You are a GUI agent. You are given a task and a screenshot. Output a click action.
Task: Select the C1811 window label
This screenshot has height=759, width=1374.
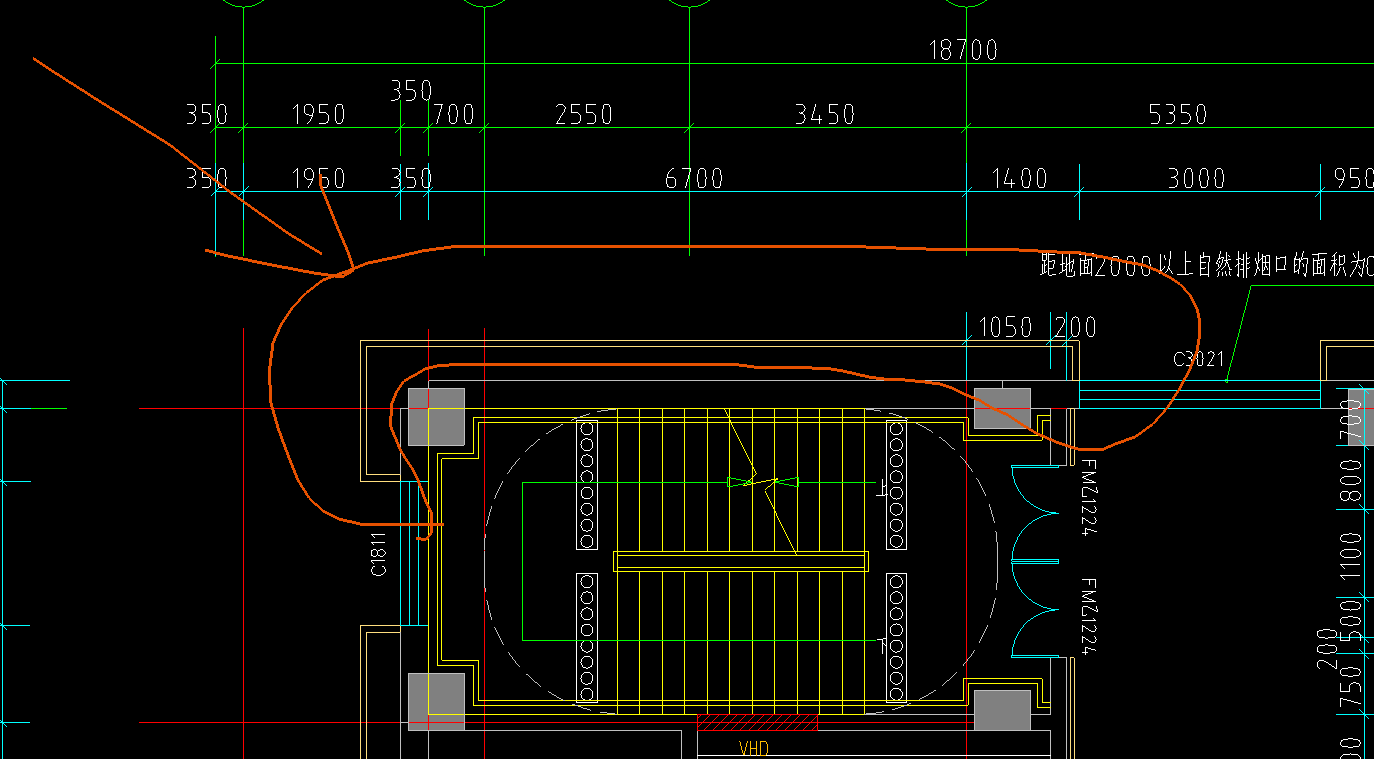(379, 554)
